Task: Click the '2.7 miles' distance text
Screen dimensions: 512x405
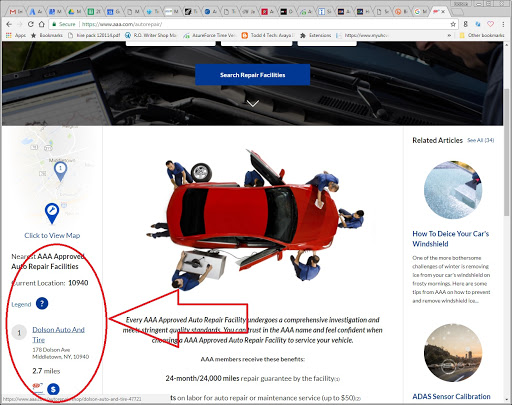Action: coord(46,371)
